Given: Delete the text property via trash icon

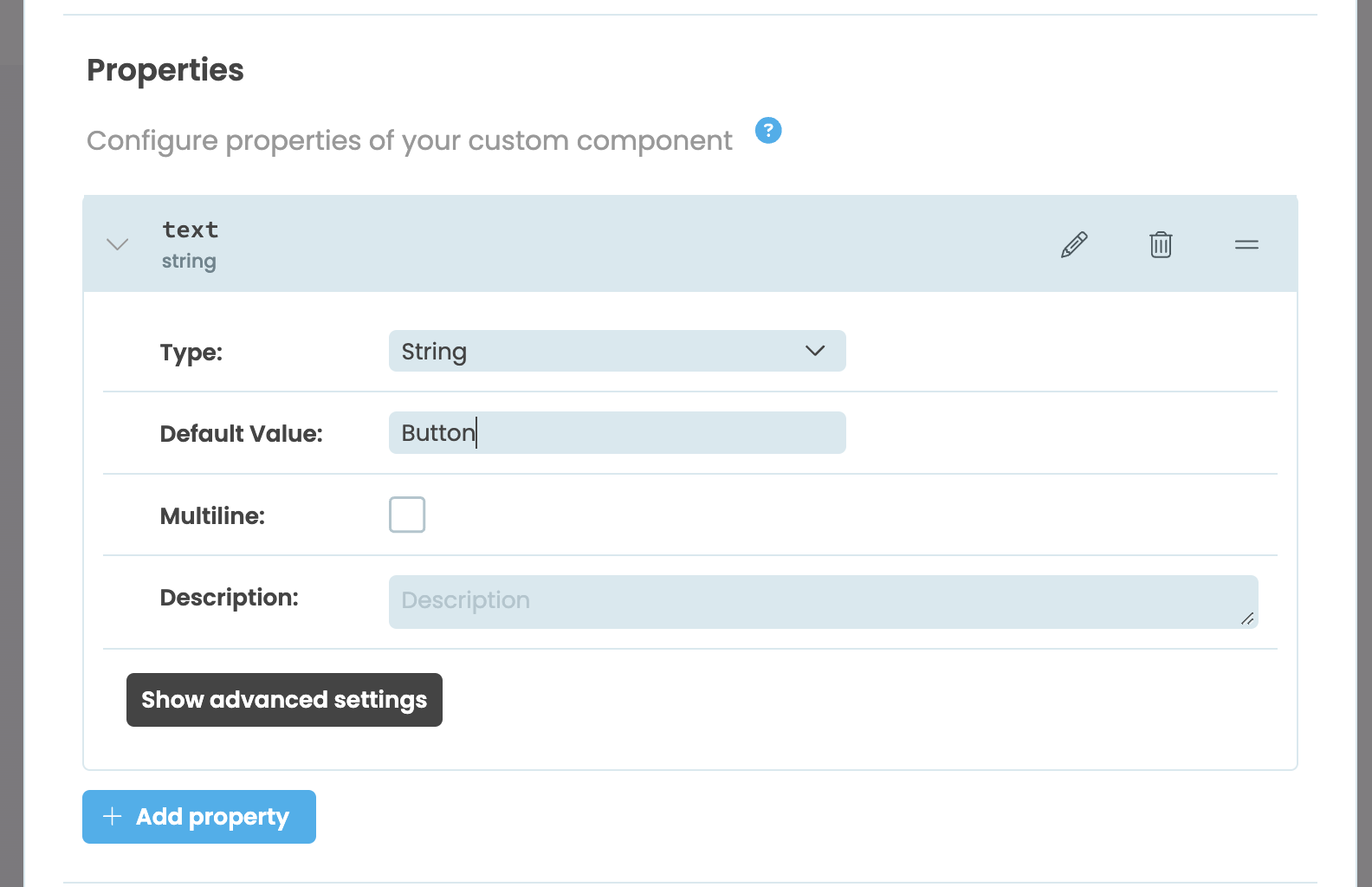Looking at the screenshot, I should [x=1161, y=244].
